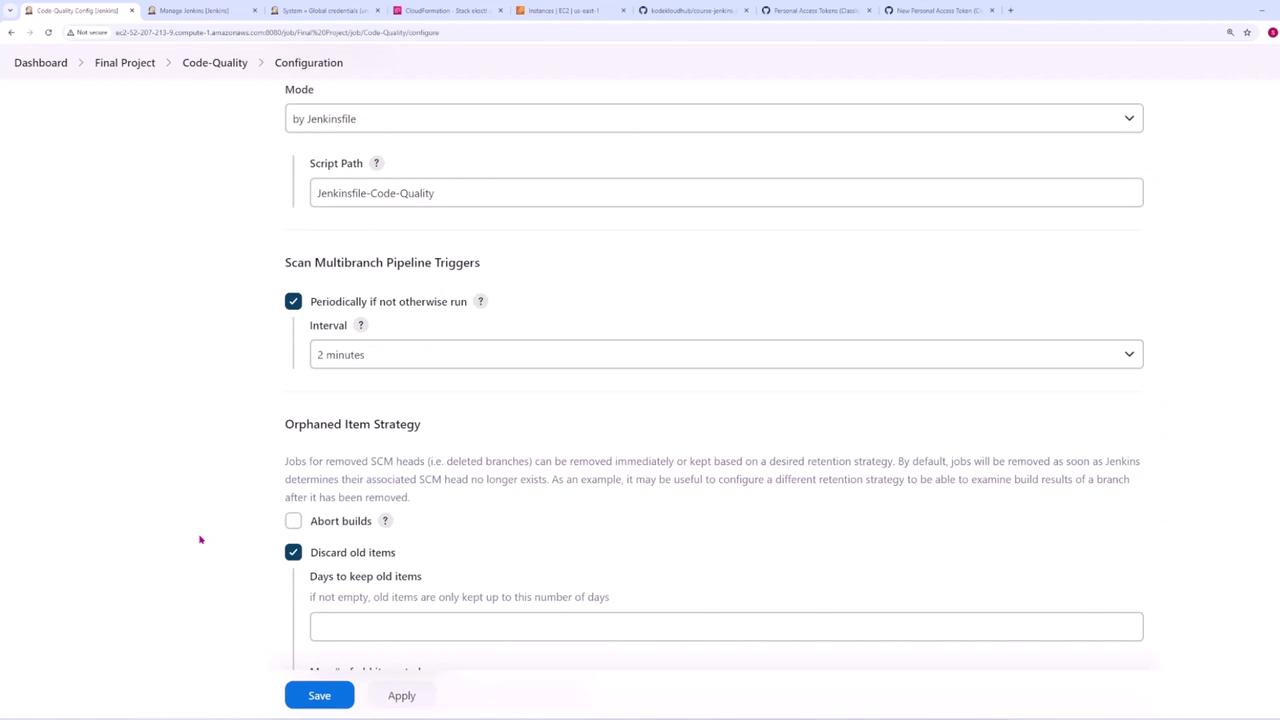The image size is (1280, 720).
Task: Show help for Script Path
Action: [376, 163]
